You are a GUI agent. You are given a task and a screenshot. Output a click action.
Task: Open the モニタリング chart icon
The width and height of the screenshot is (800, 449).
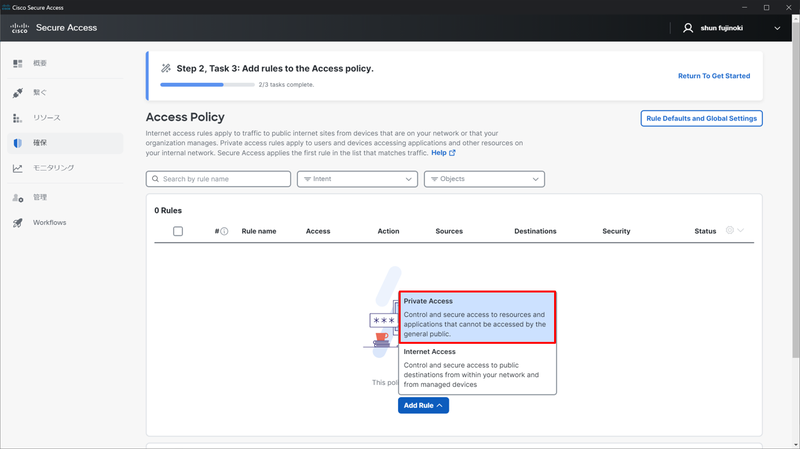[18, 168]
